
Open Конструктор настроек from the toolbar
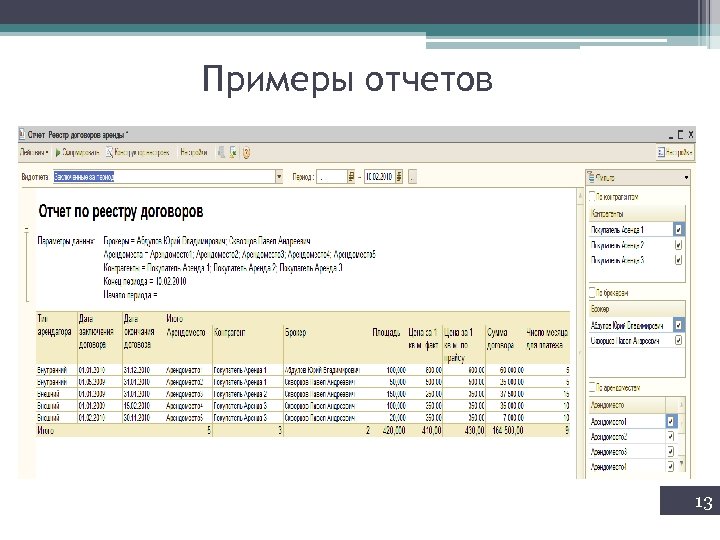click(138, 152)
